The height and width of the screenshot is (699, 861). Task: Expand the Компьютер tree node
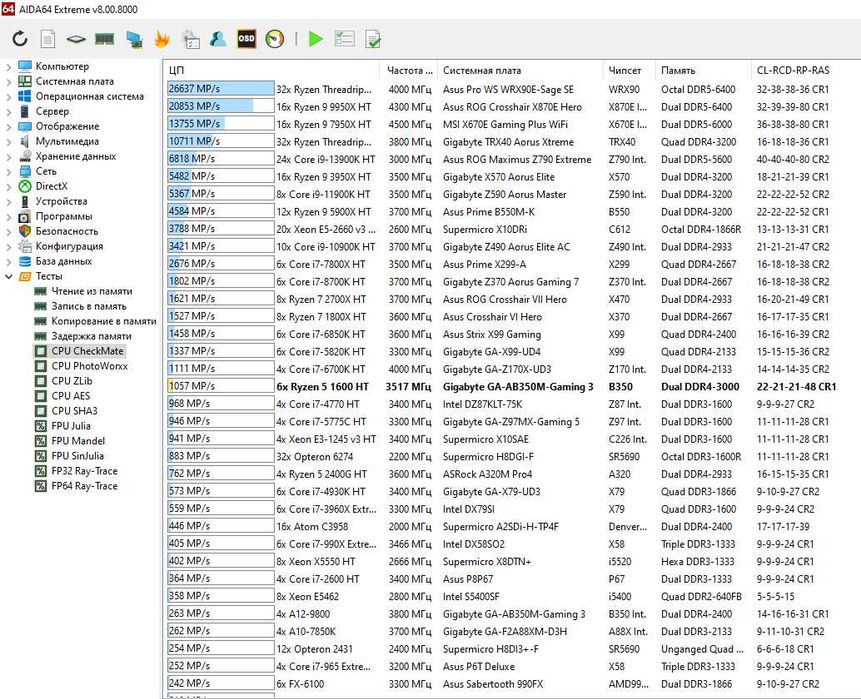click(x=8, y=67)
